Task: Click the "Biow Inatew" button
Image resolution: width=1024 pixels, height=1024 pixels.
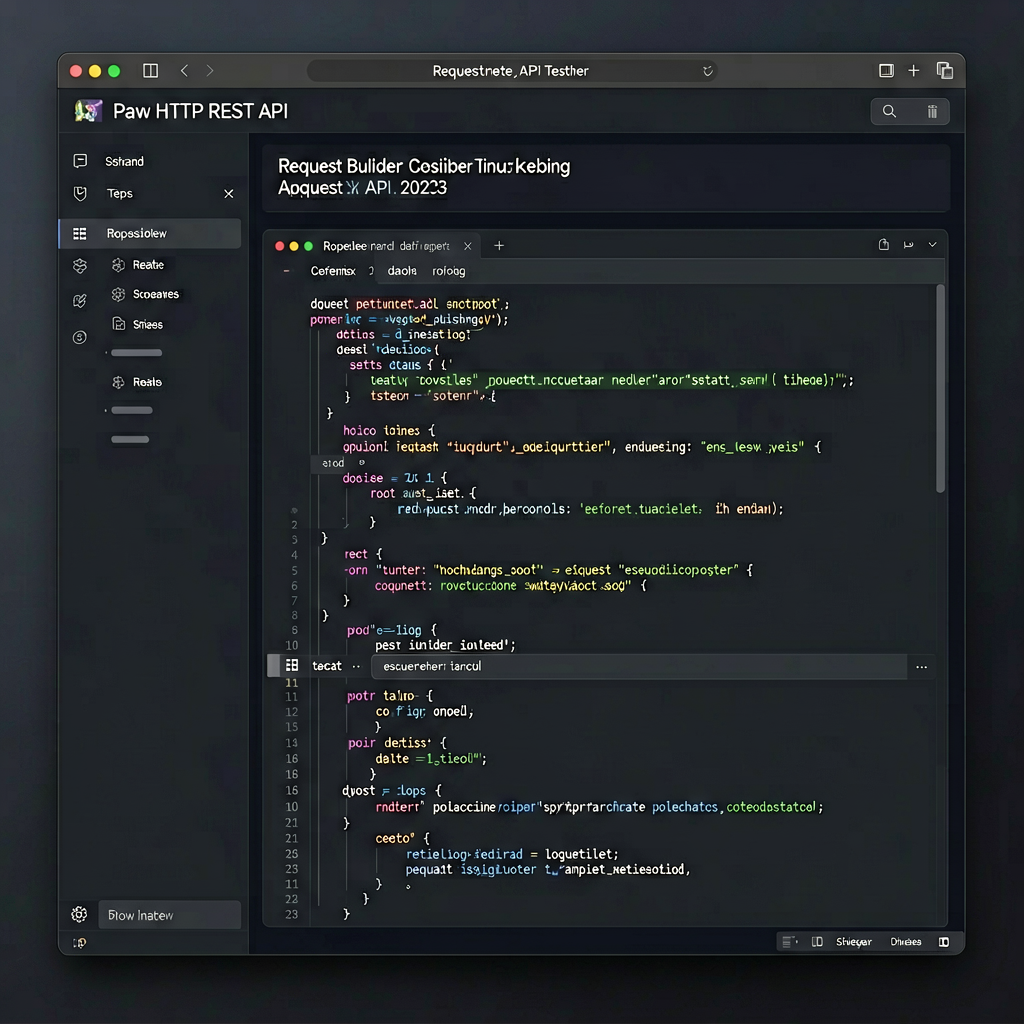Action: point(170,915)
